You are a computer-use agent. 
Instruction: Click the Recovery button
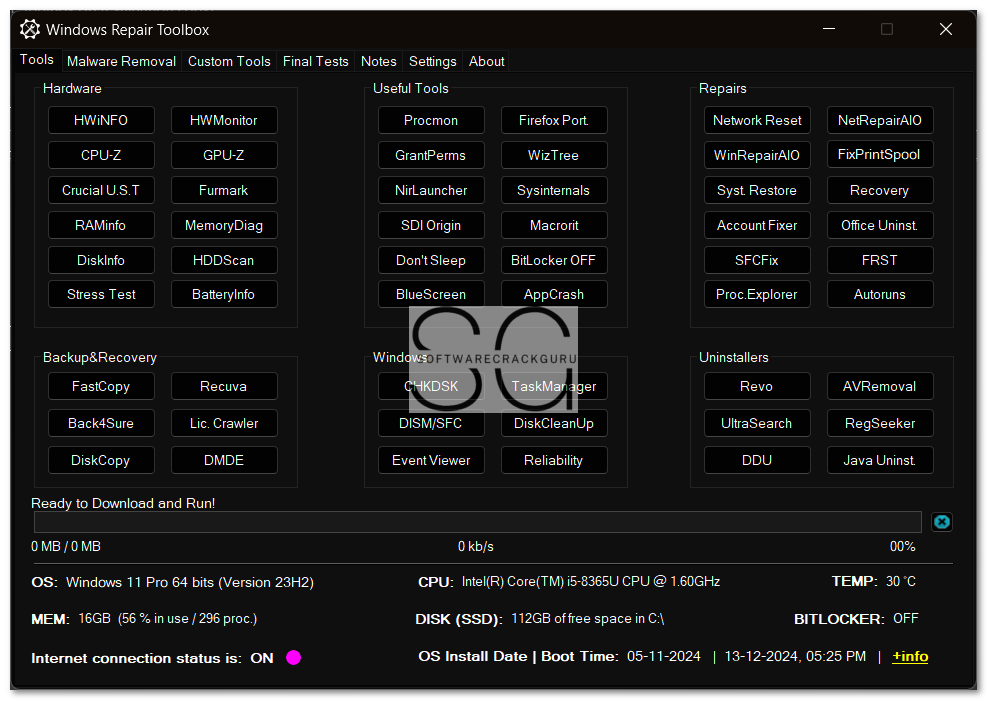point(880,190)
